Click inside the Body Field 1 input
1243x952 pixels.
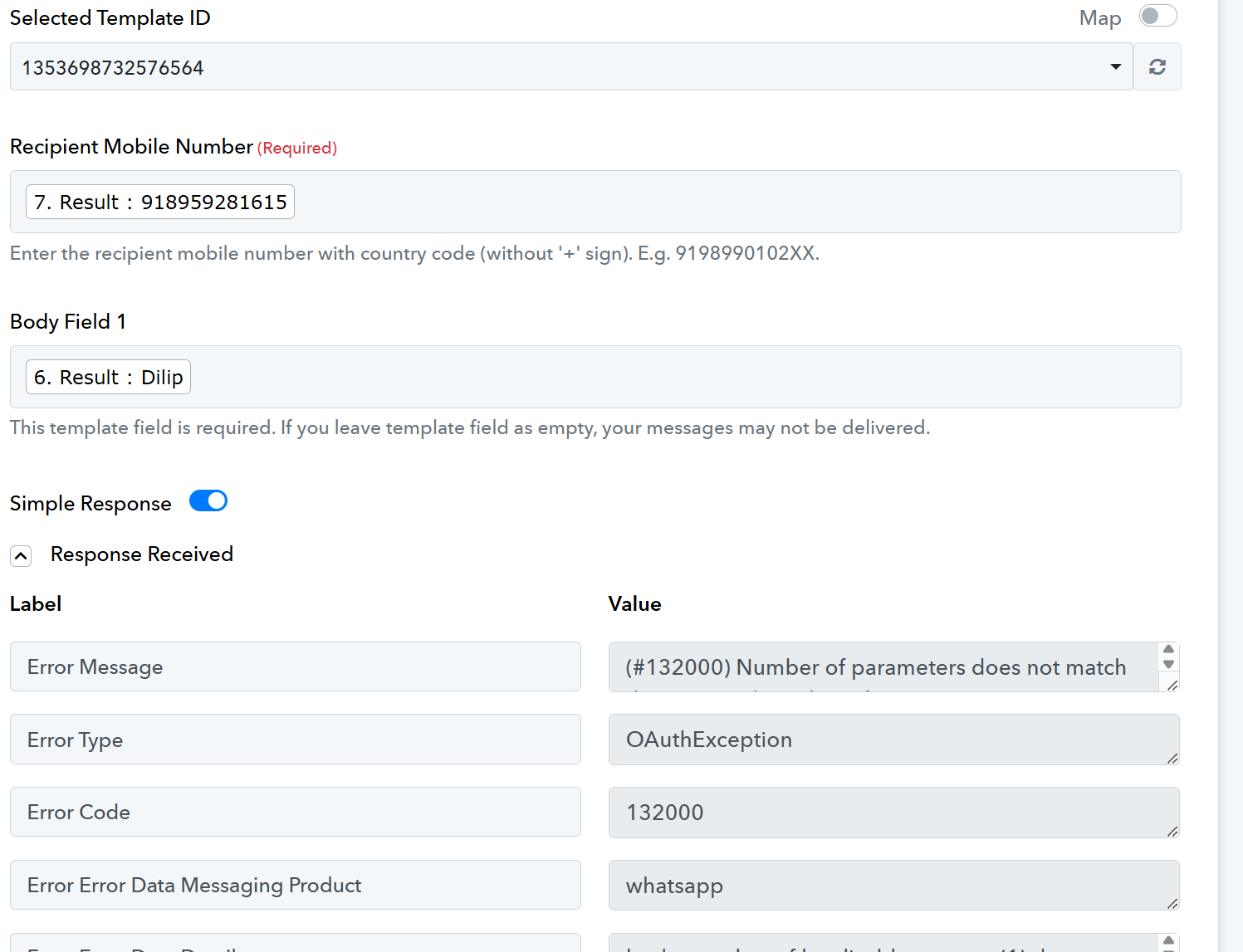[595, 377]
